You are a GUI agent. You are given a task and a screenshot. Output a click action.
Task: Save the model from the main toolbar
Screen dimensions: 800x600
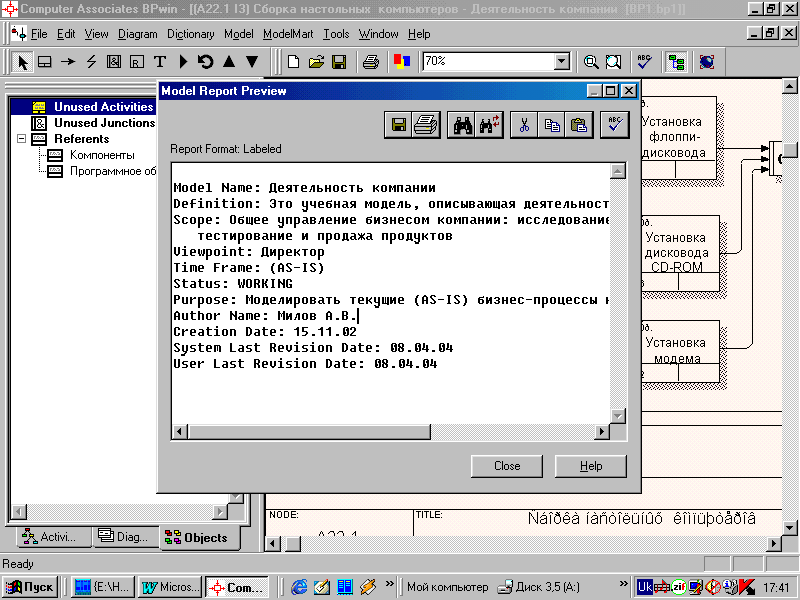pyautogui.click(x=339, y=62)
